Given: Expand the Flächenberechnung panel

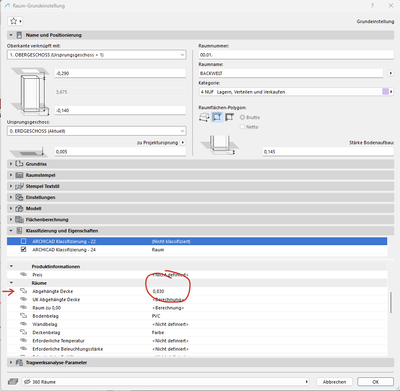Looking at the screenshot, I should pos(11,219).
